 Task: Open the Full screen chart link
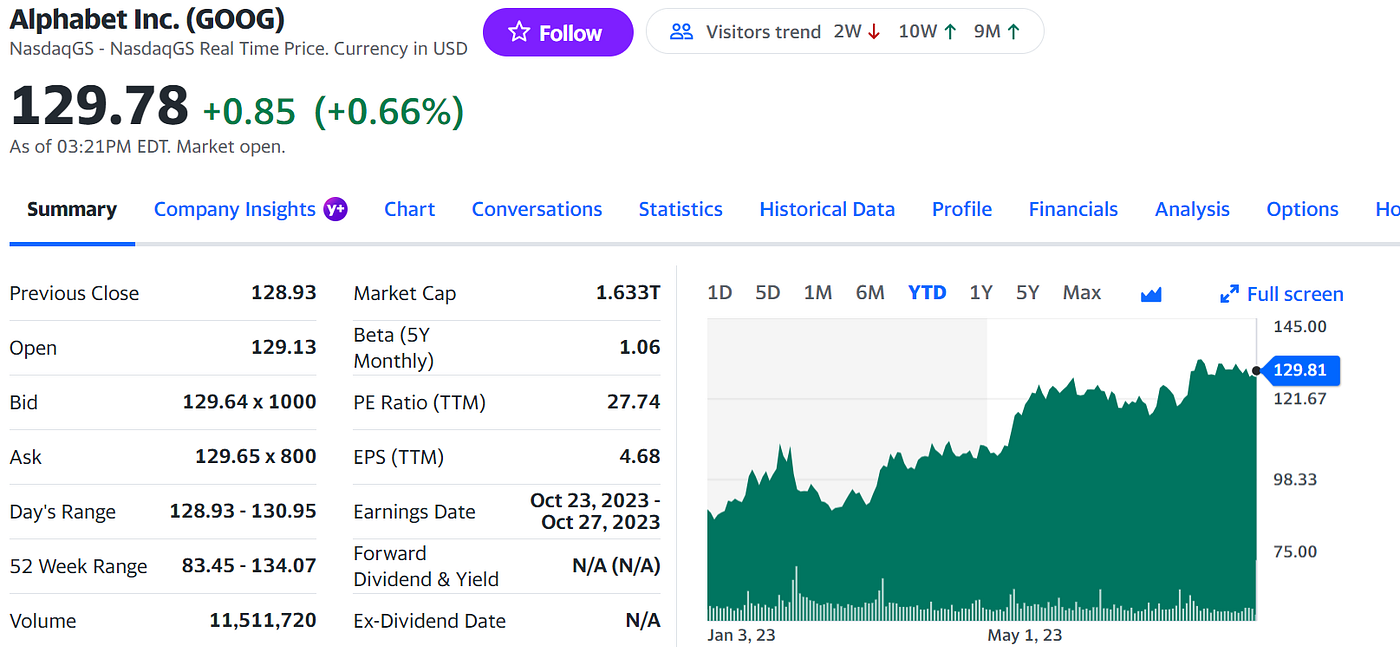tap(1294, 293)
